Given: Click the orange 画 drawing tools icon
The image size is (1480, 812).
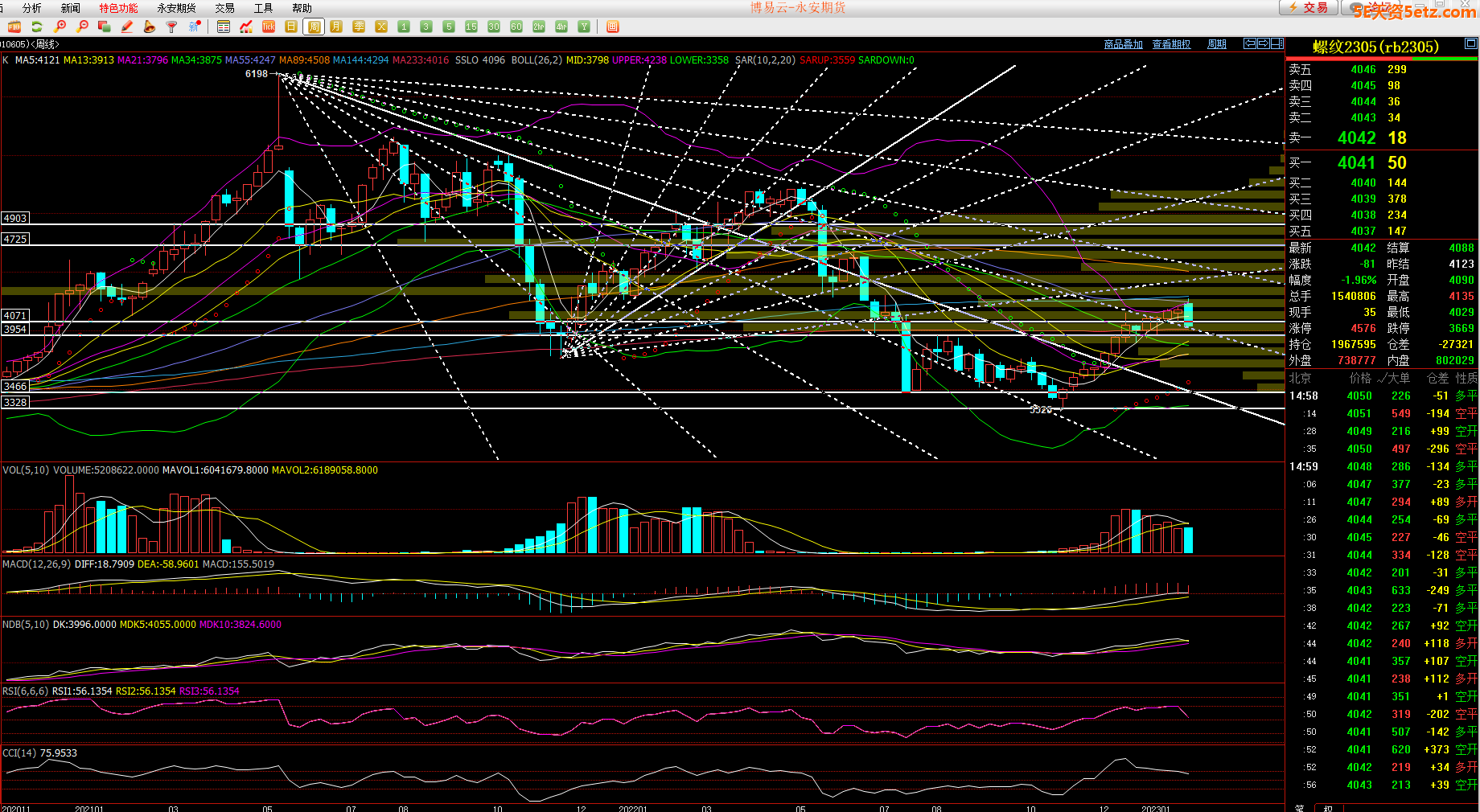Looking at the screenshot, I should [x=612, y=27].
